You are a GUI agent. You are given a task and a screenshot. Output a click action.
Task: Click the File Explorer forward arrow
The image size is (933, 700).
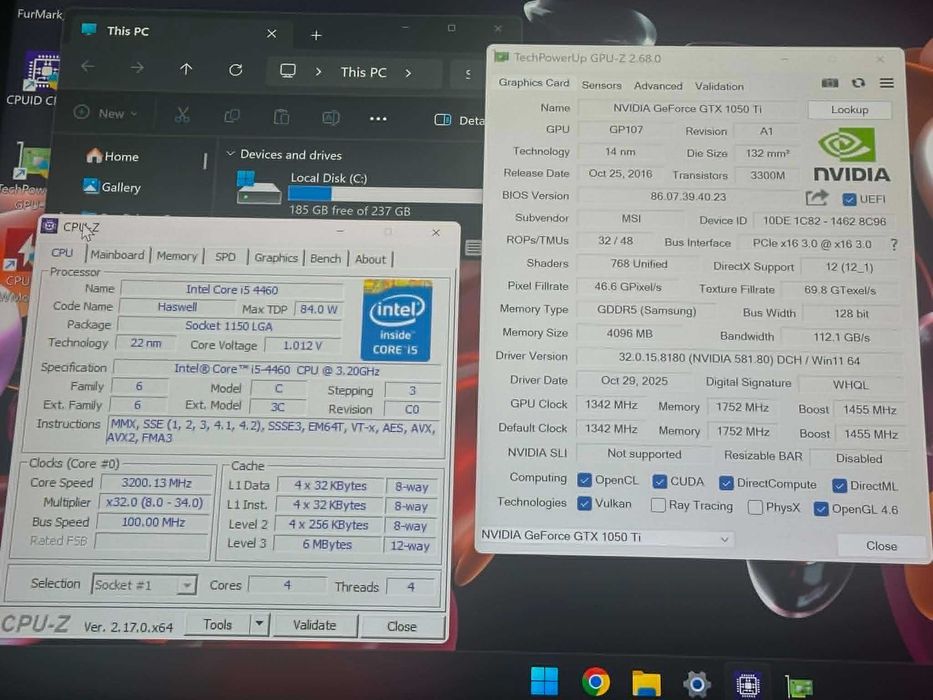137,68
